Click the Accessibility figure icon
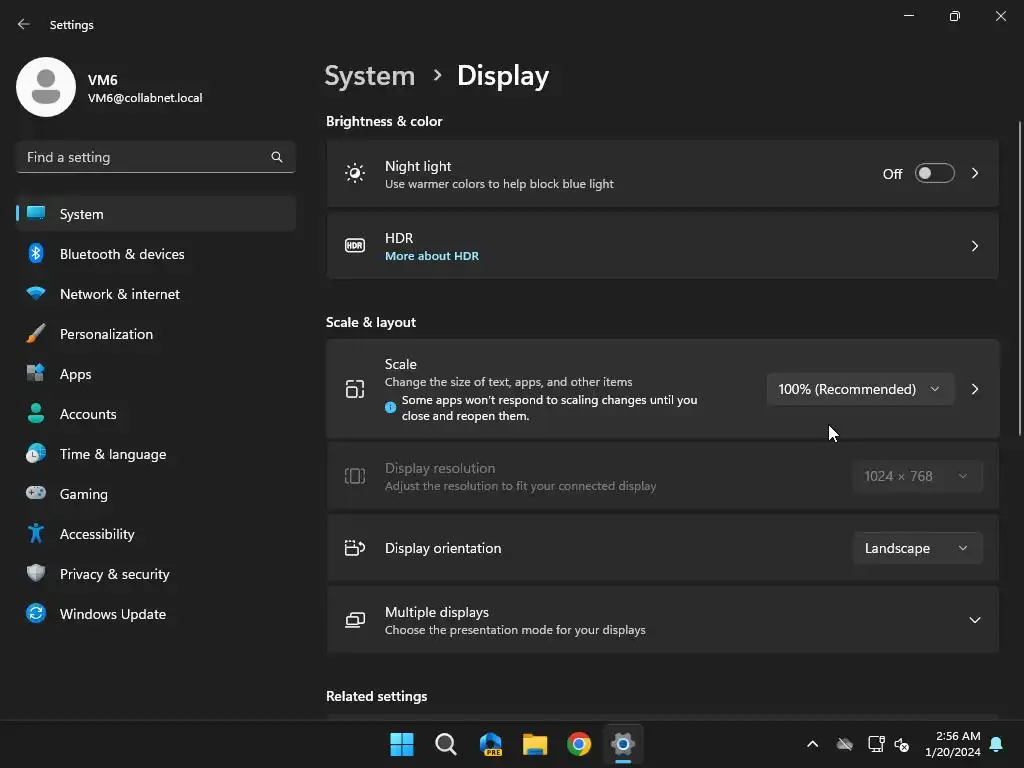This screenshot has height=768, width=1024. (x=36, y=534)
